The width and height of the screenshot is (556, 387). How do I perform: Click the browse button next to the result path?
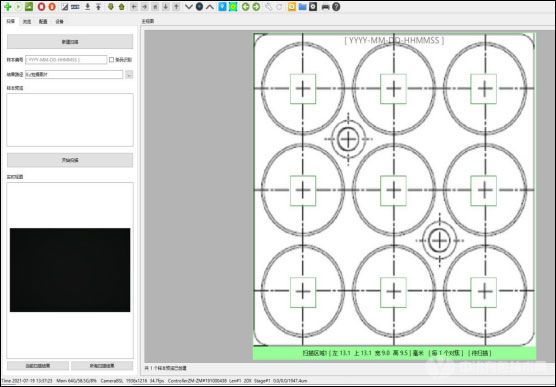click(129, 74)
